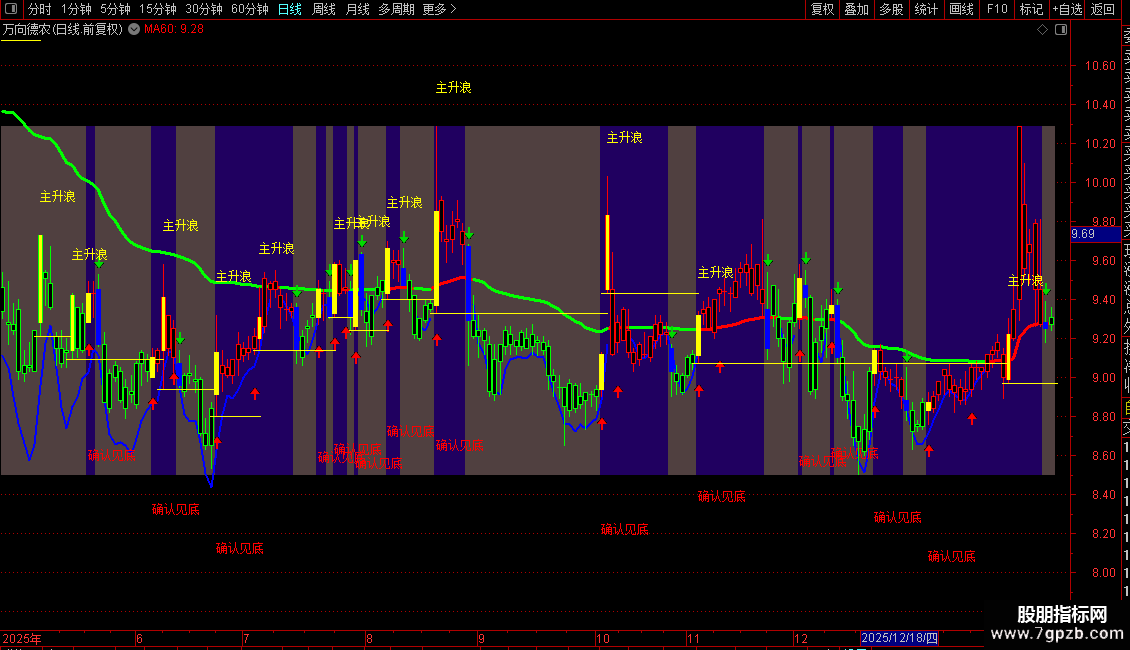
Task: Open the 多周期 multi-period view
Action: [x=396, y=9]
